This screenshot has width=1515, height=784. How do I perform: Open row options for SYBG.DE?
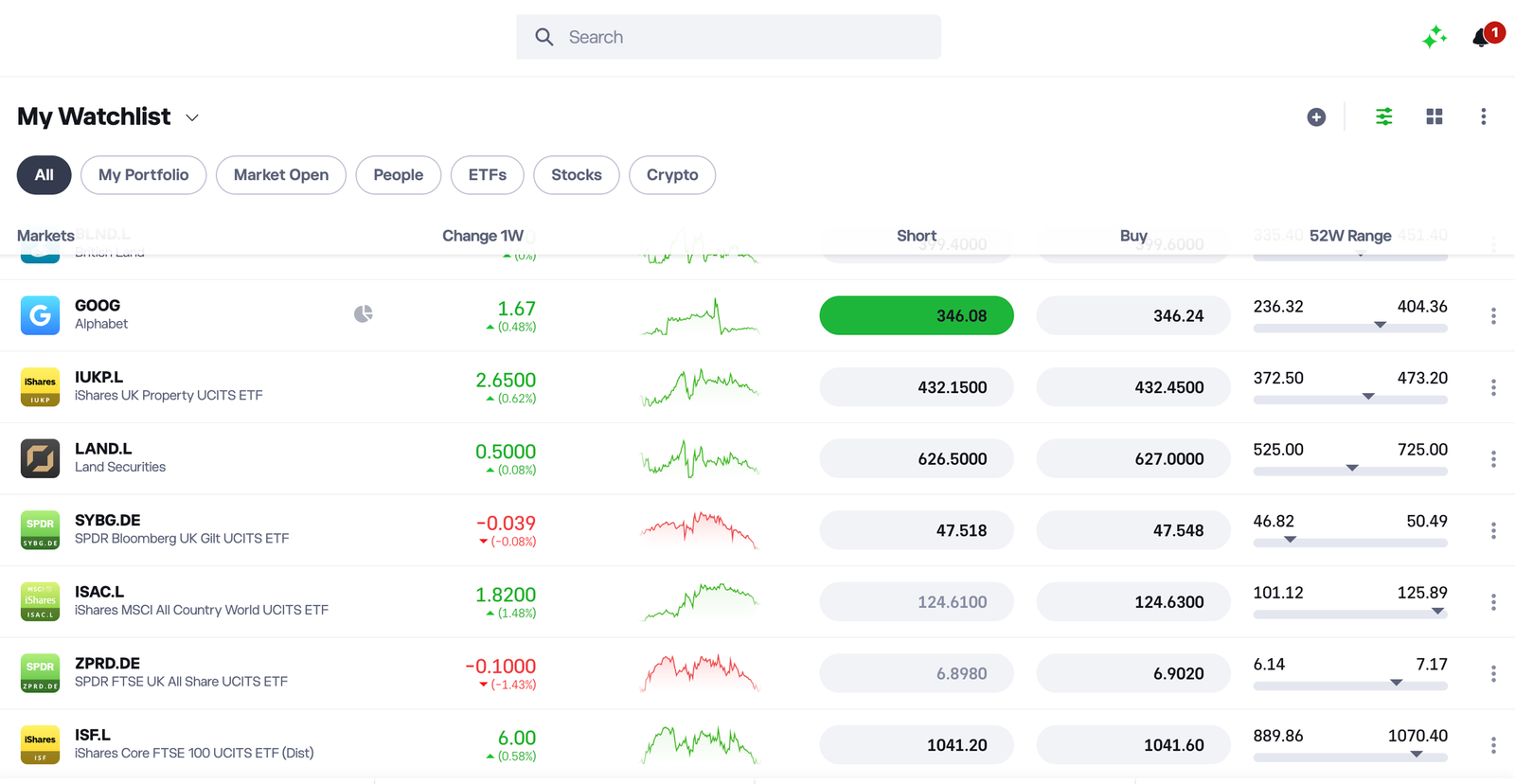point(1493,530)
